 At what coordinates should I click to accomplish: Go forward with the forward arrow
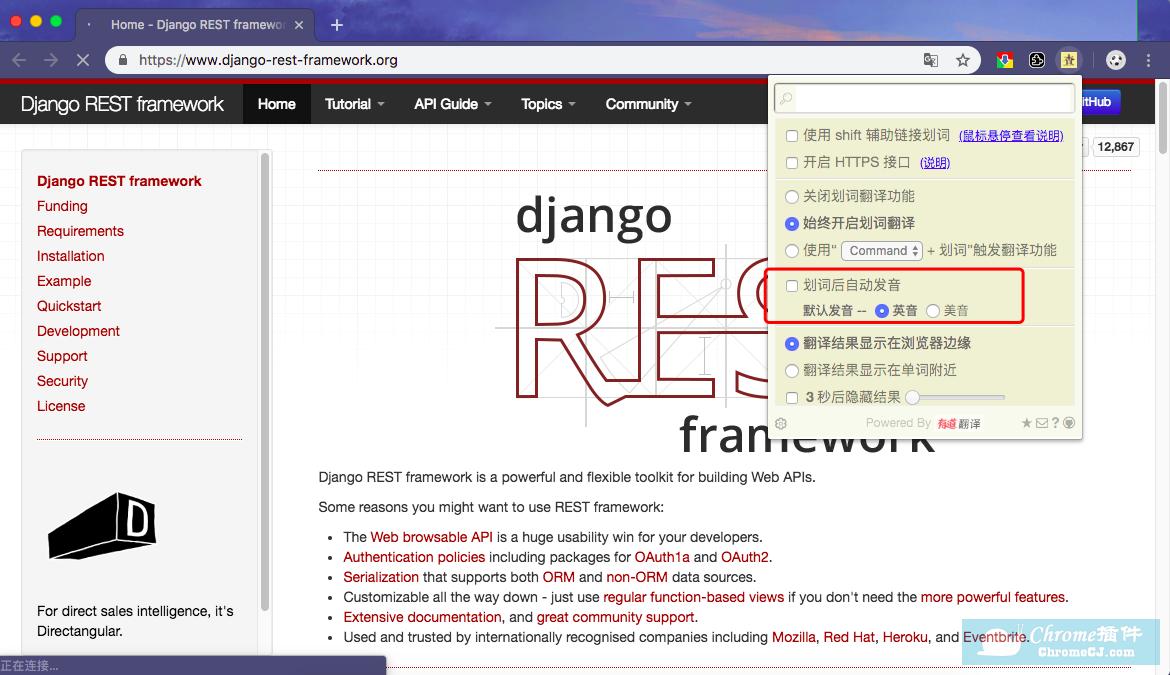point(51,60)
